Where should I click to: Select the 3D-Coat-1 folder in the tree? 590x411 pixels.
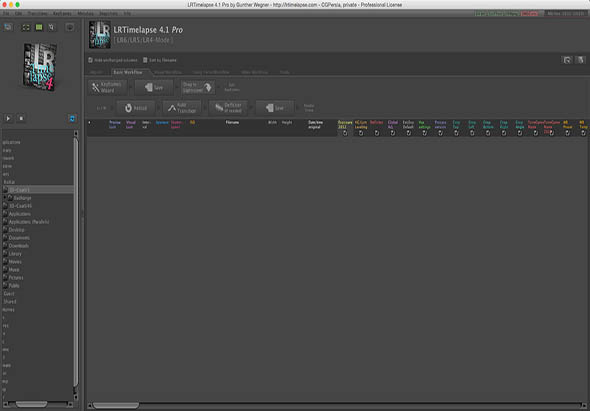[38, 190]
